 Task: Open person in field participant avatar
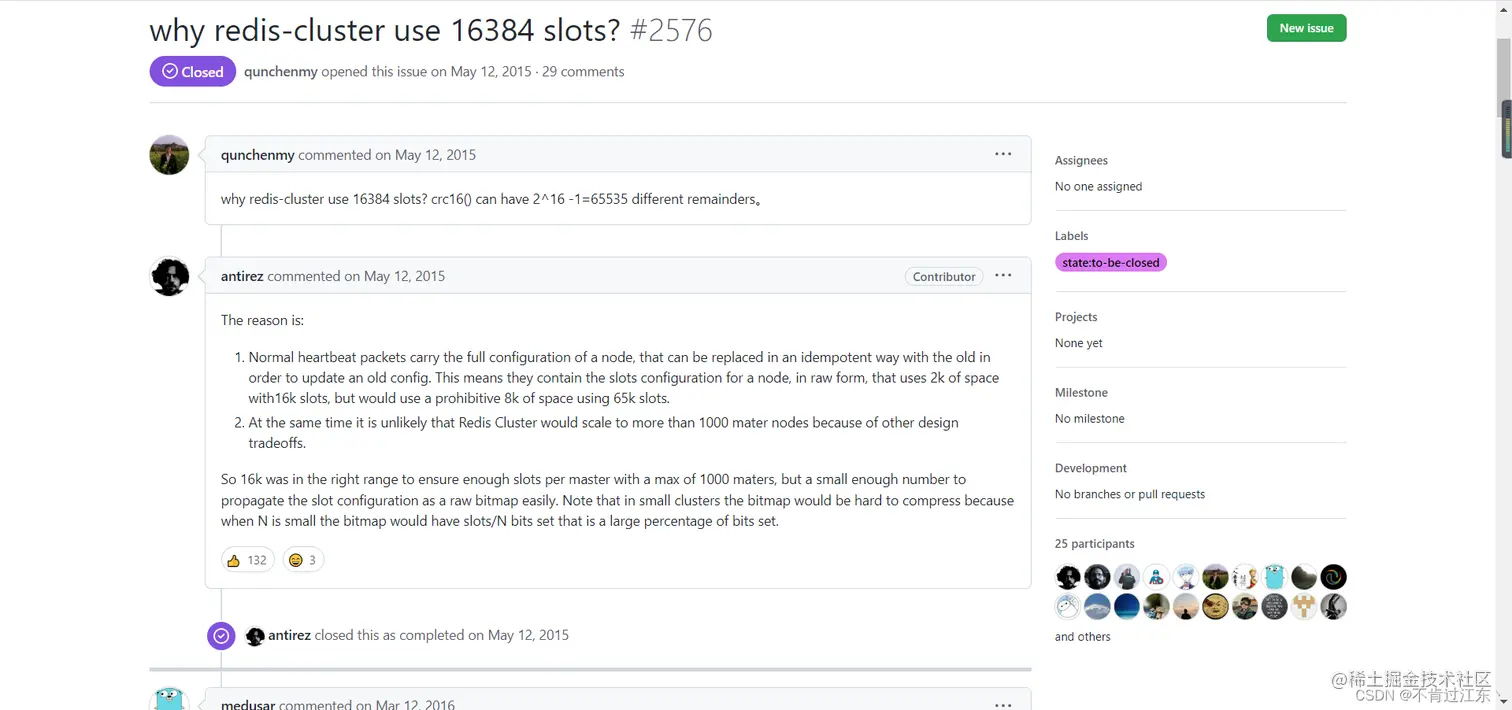[1215, 577]
